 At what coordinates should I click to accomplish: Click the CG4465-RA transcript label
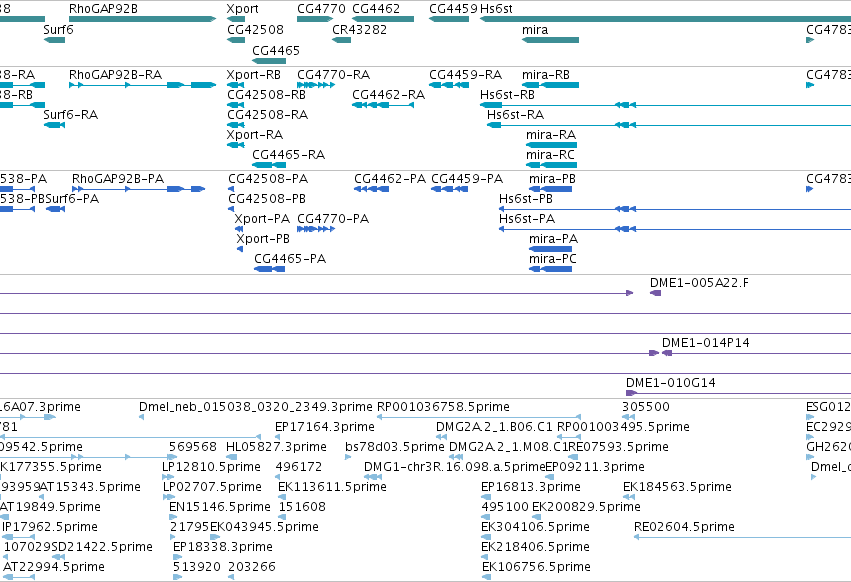click(x=289, y=155)
